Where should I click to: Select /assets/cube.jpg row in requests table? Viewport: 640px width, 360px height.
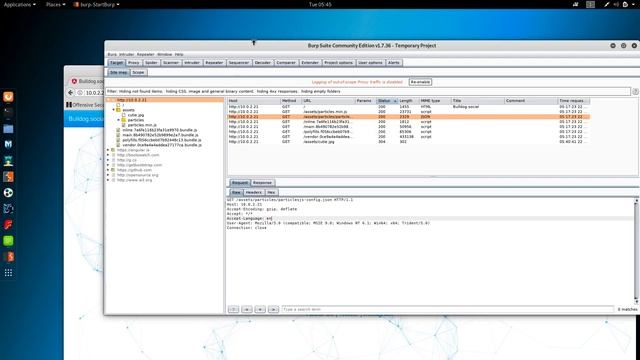point(408,142)
